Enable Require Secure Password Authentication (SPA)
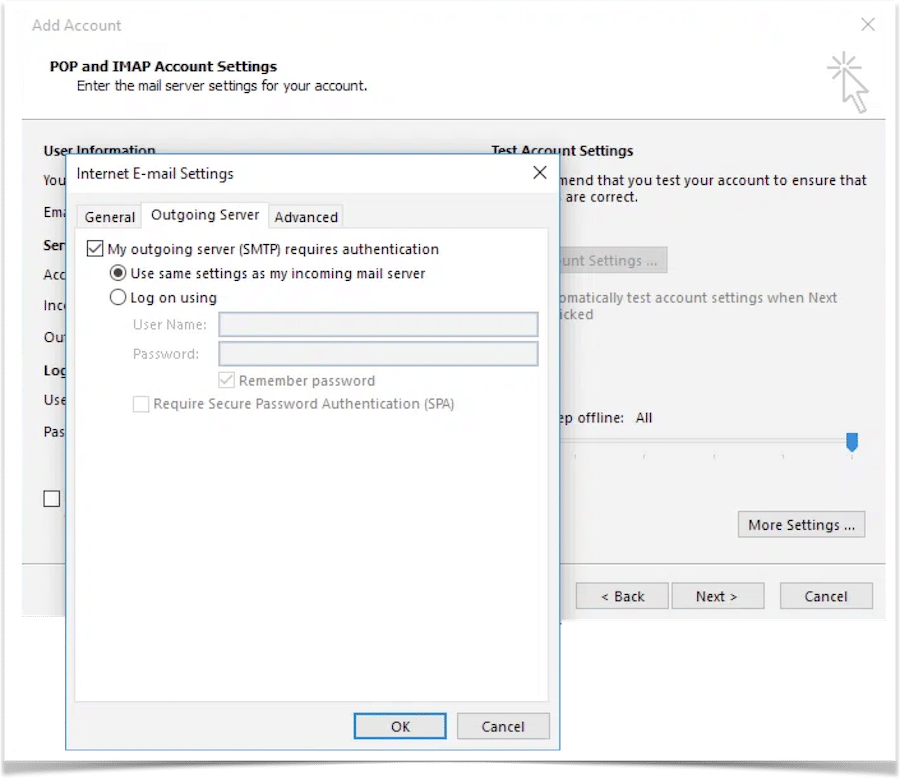 pyautogui.click(x=141, y=404)
